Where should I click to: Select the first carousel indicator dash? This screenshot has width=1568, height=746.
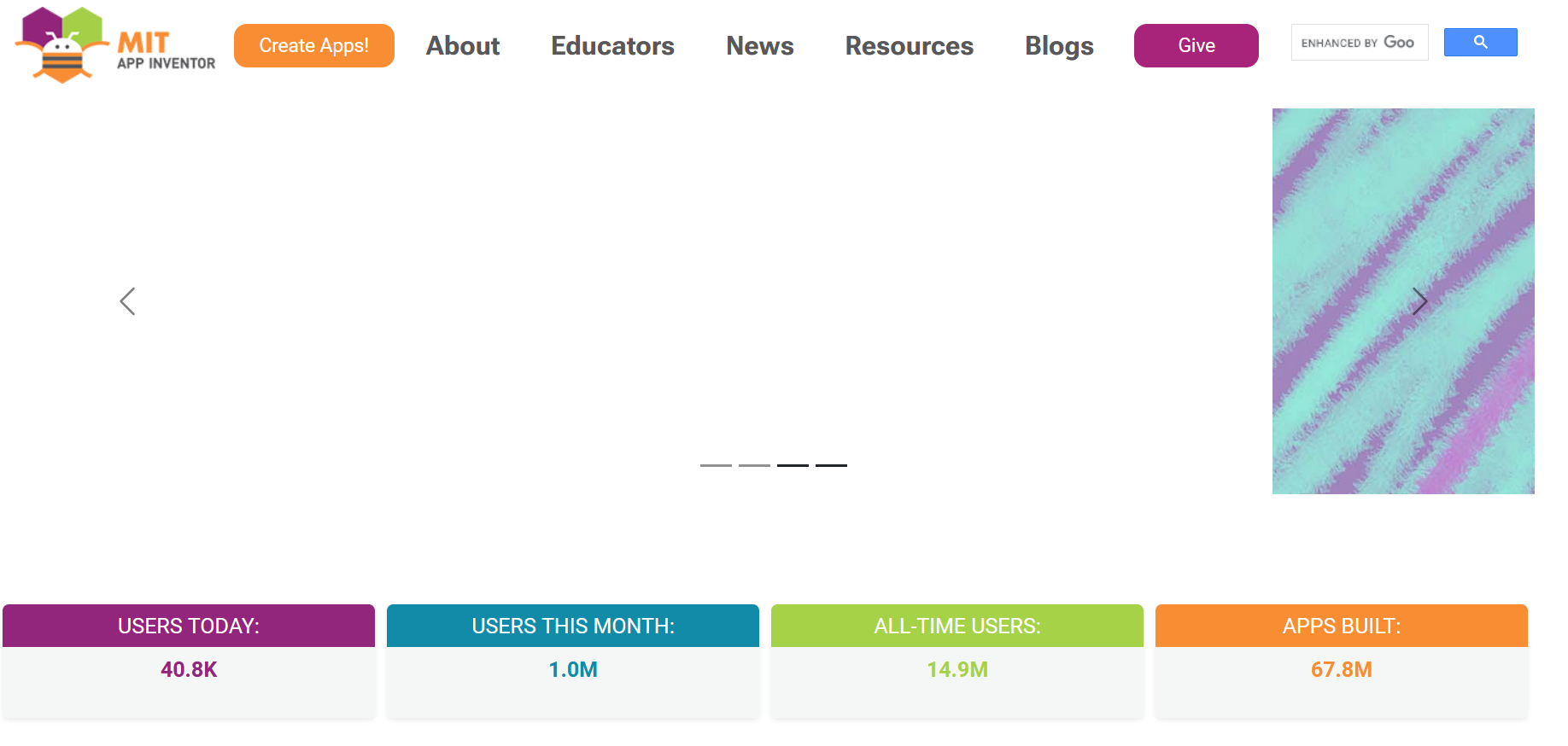716,465
